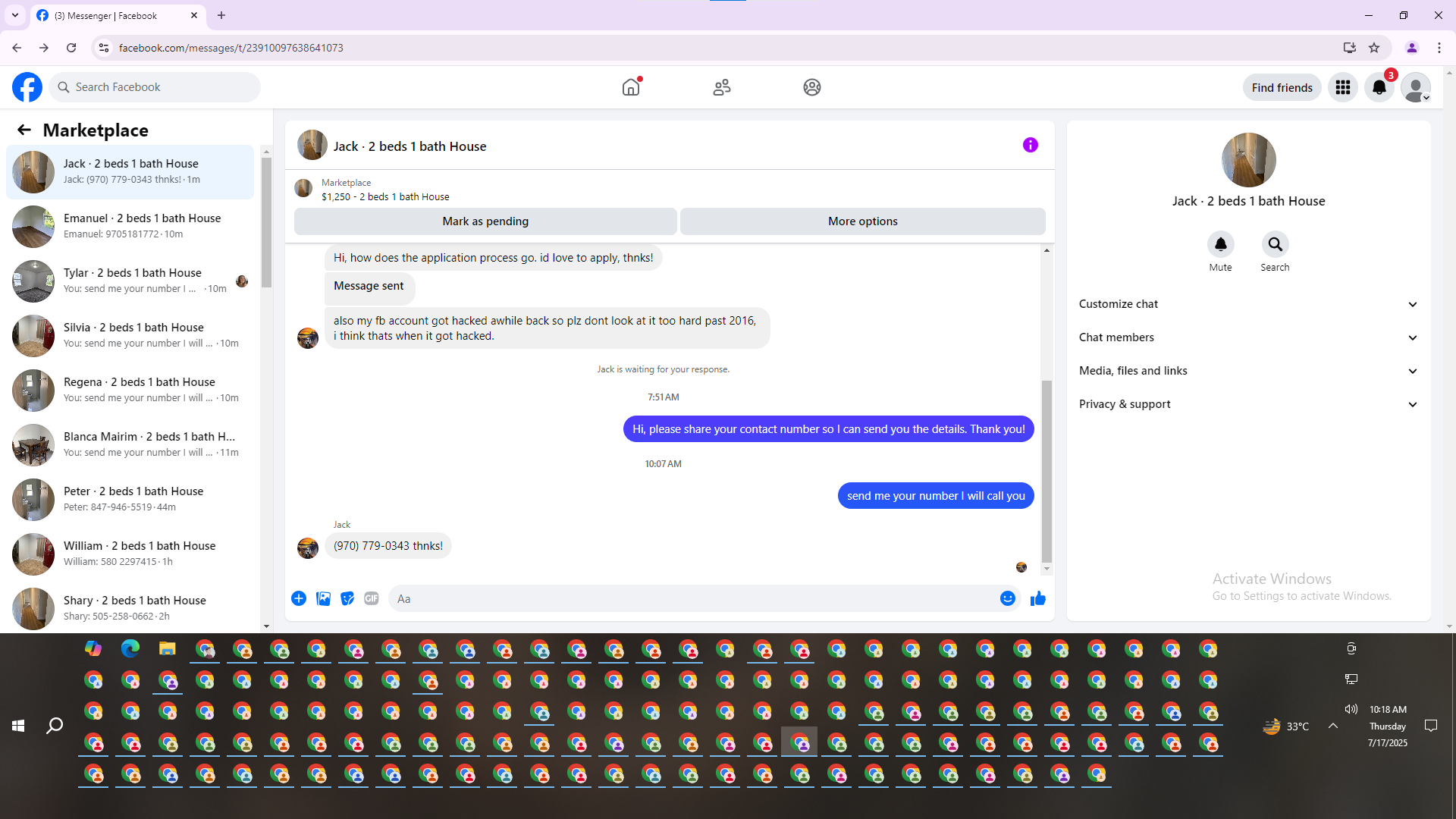The image size is (1456, 819).
Task: Open the $1,250 Marketplace listing link
Action: [385, 196]
